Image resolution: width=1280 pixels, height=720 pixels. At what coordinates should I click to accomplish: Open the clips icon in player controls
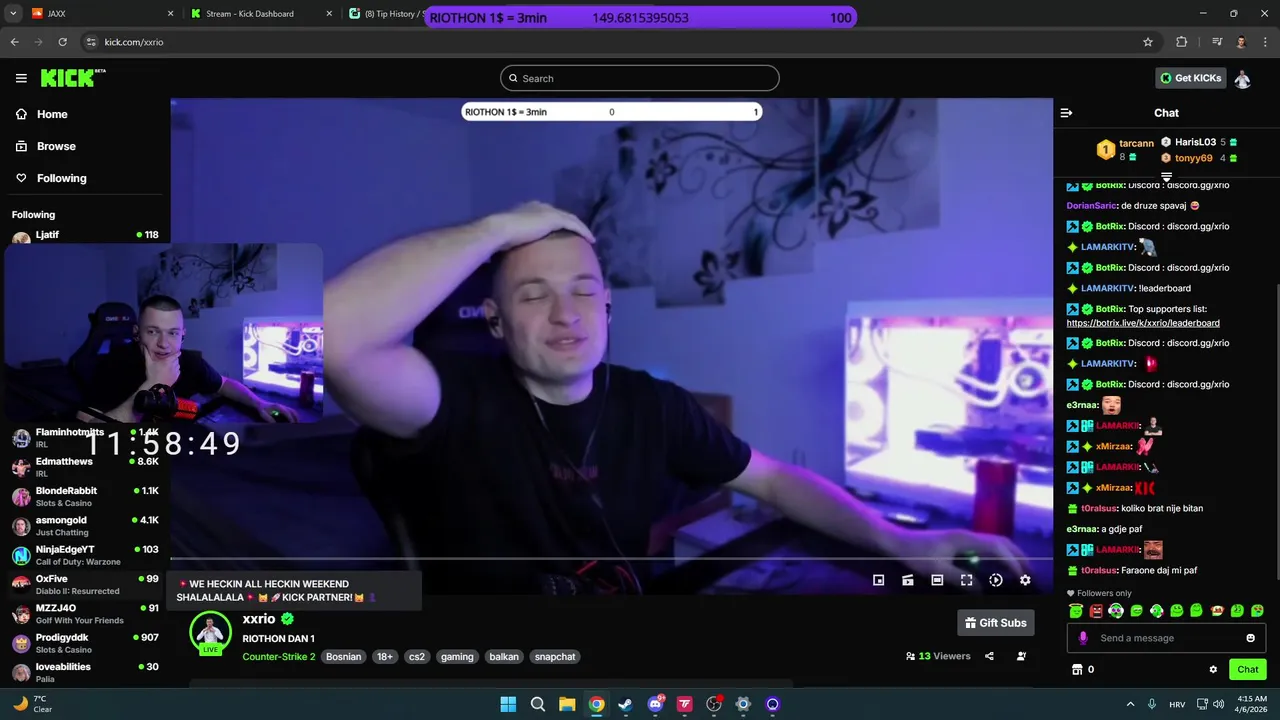click(x=908, y=580)
